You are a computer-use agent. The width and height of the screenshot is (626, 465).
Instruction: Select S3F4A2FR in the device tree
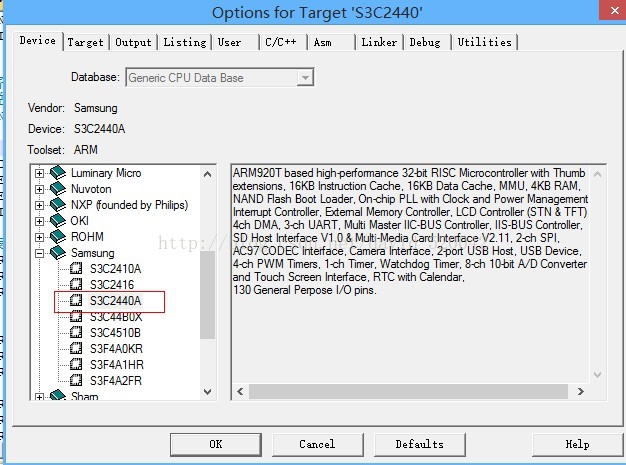116,380
